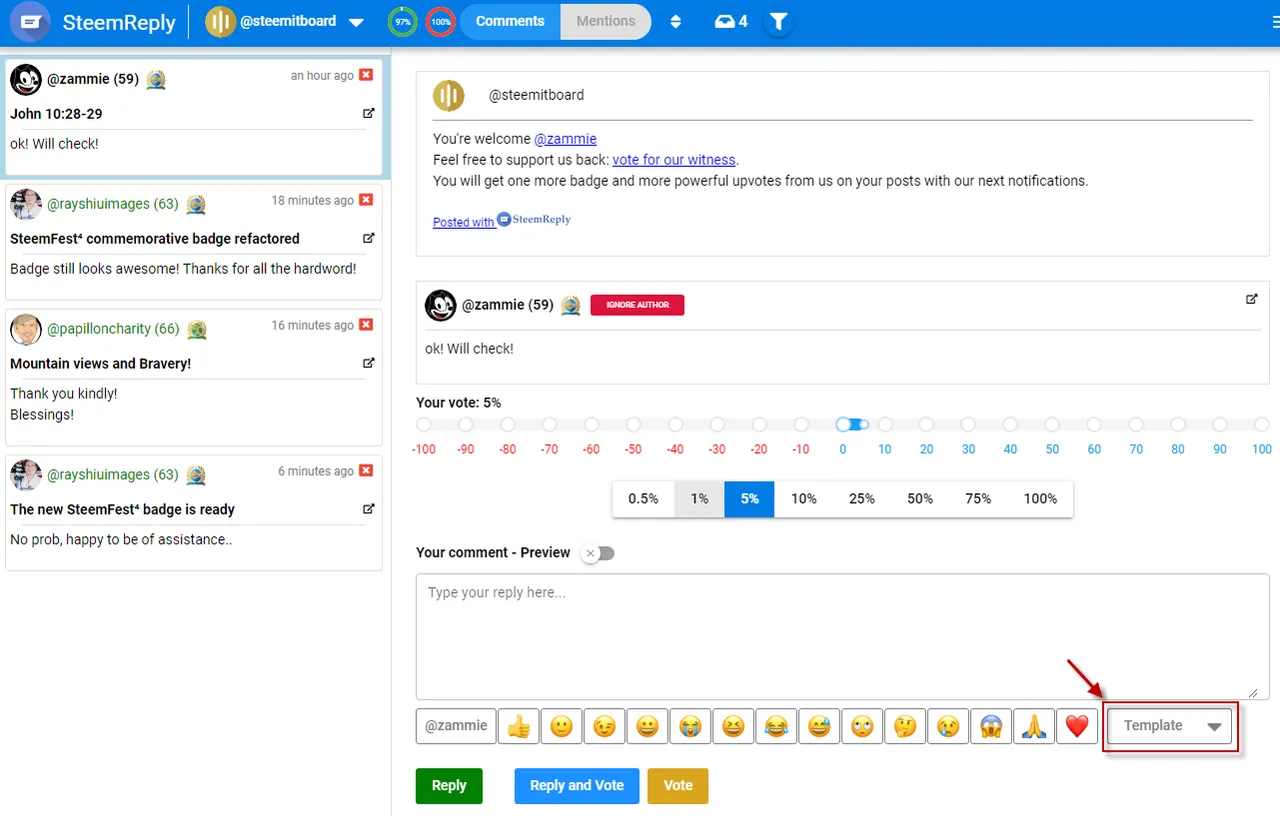Viewport: 1280px width, 816px height.
Task: Select the 10% vote preset
Action: pos(804,499)
